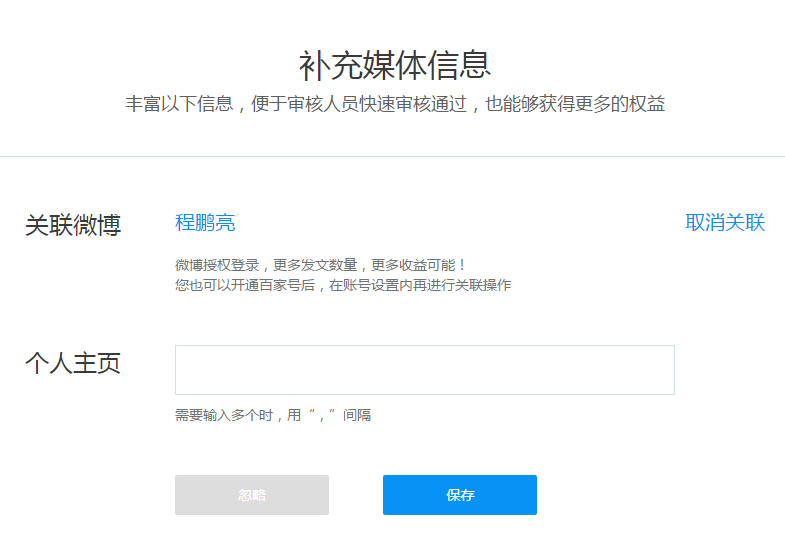Click the 取消关联 link

tap(724, 223)
